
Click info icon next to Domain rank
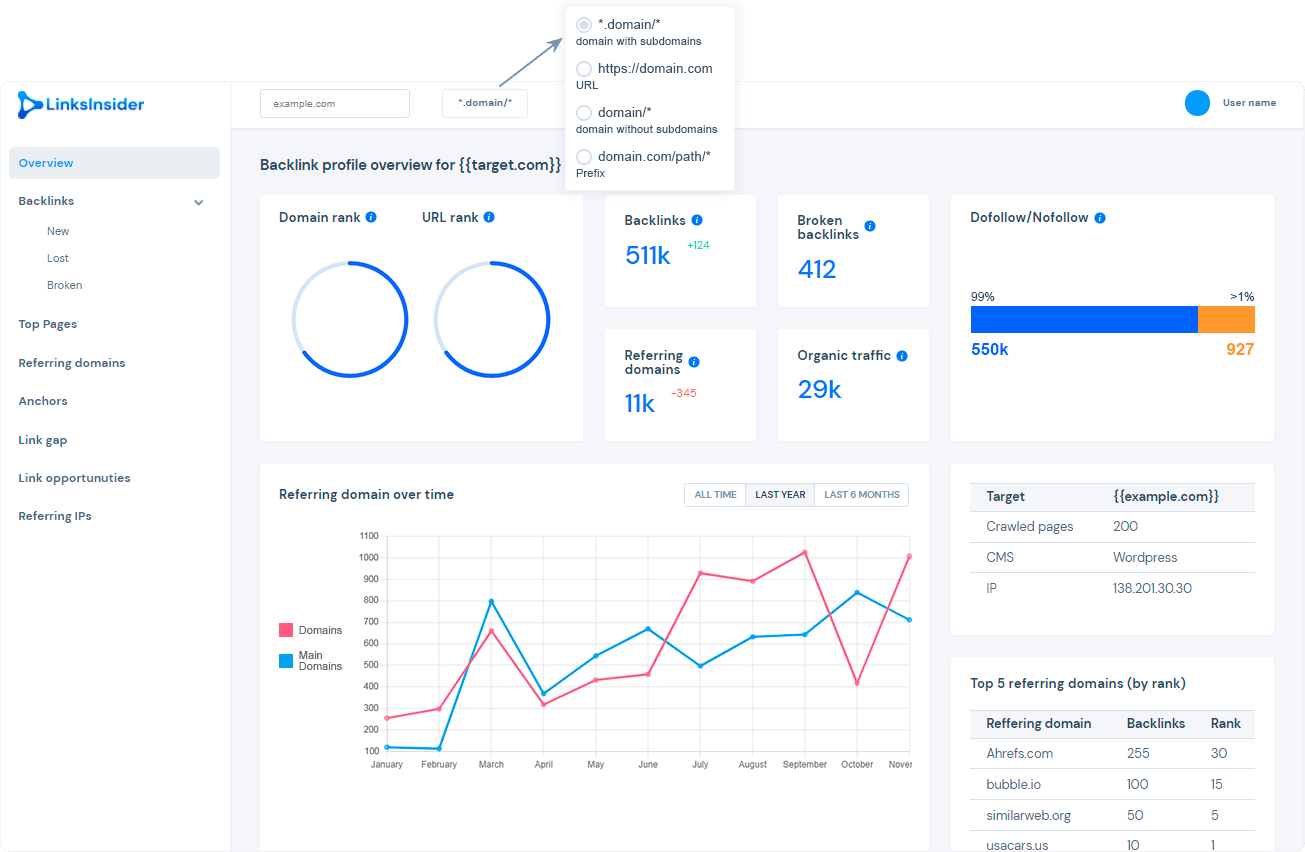(x=371, y=217)
